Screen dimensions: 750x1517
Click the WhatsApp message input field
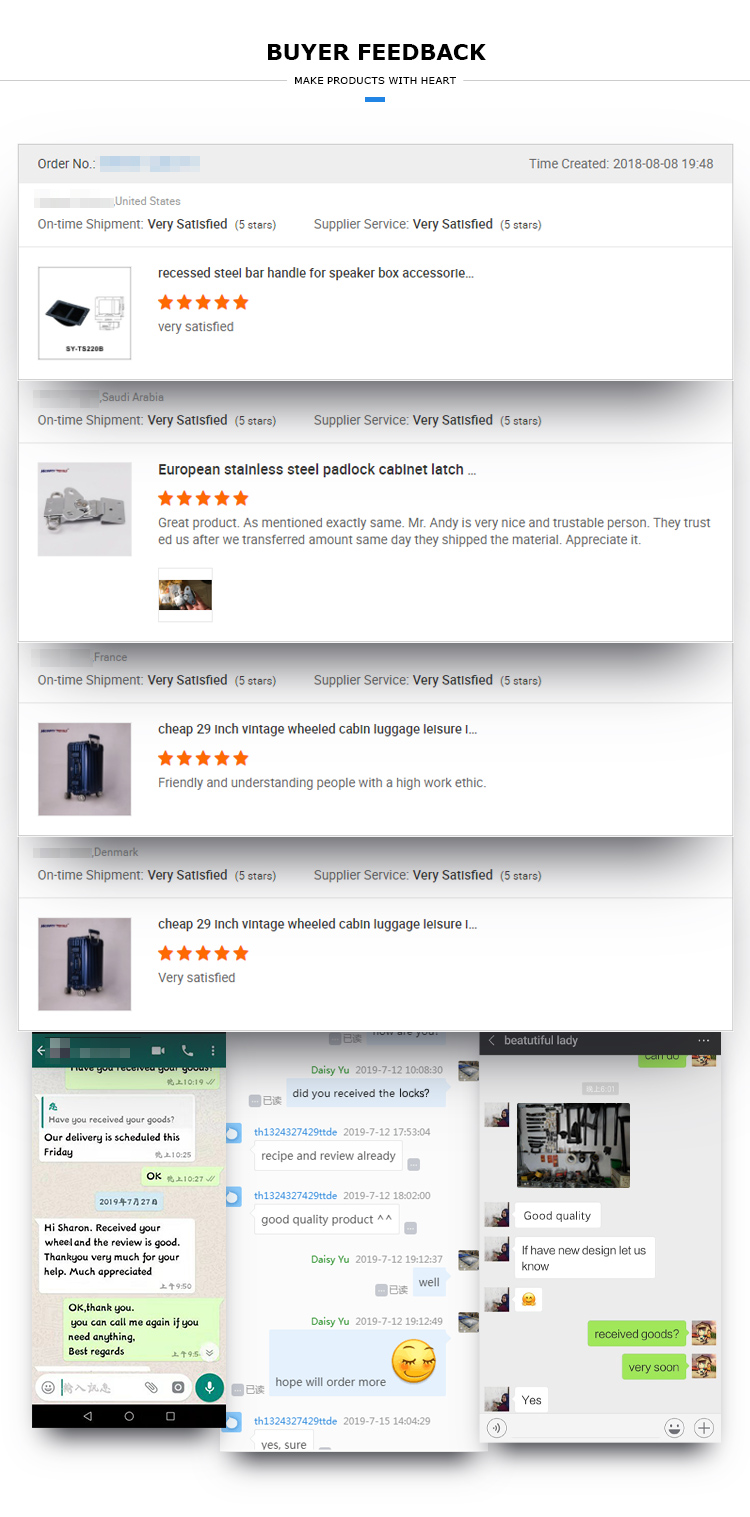click(x=100, y=1388)
